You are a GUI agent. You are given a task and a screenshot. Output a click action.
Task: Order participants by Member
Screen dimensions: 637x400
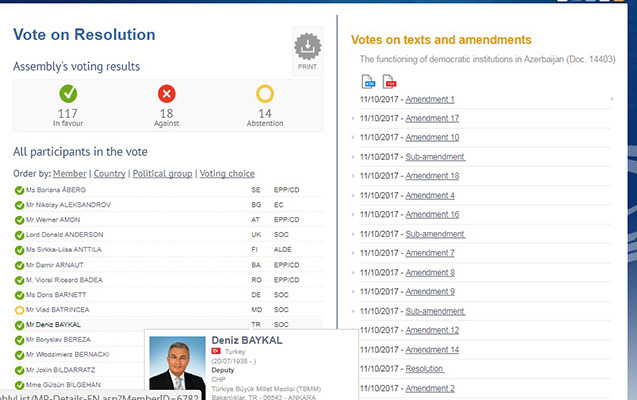point(69,174)
